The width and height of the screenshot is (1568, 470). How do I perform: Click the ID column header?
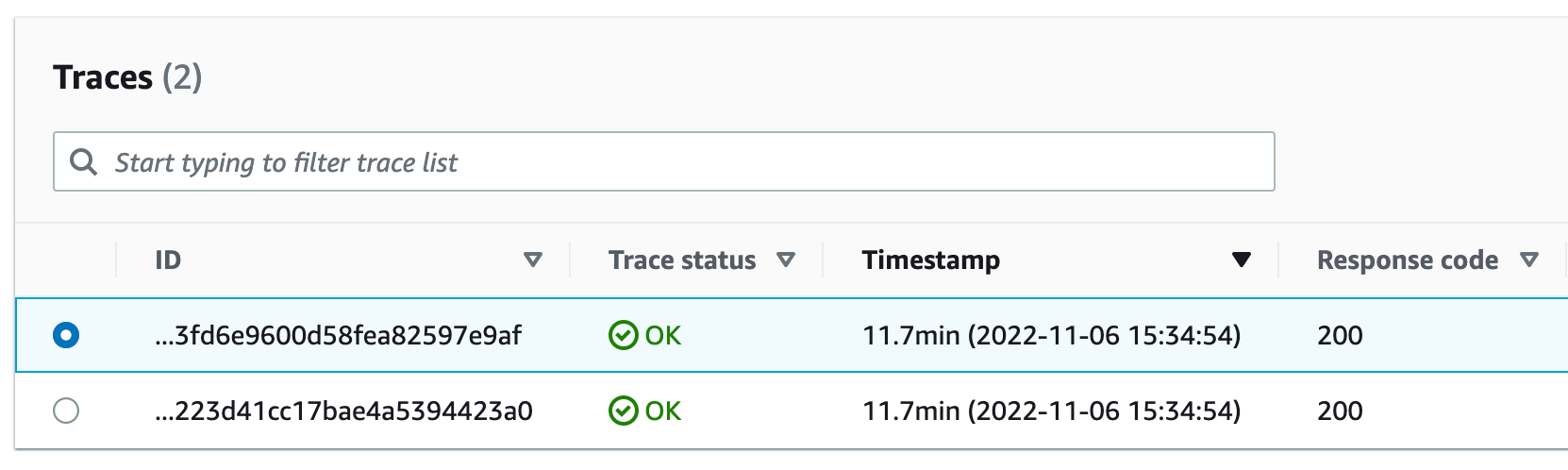[168, 260]
